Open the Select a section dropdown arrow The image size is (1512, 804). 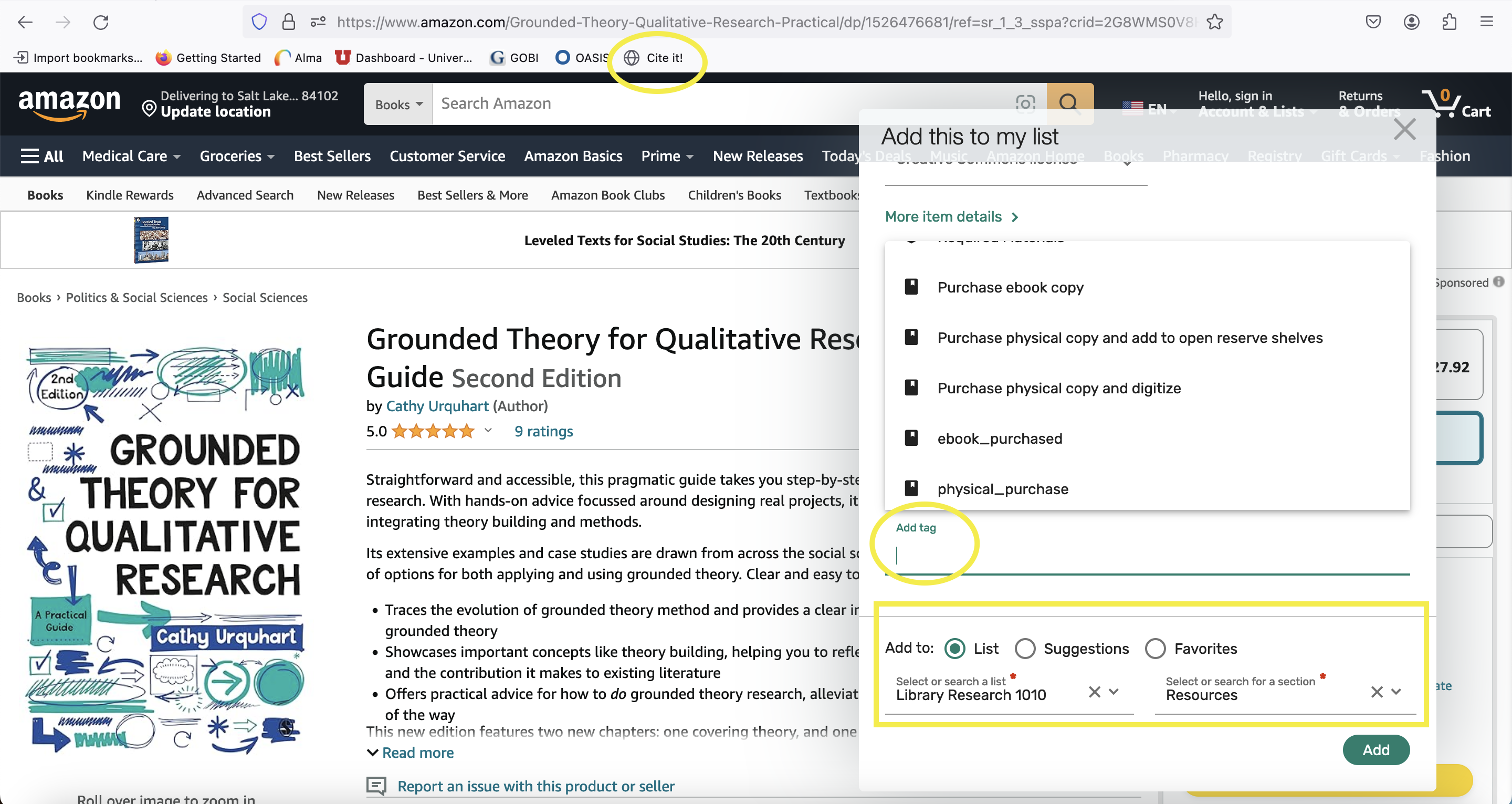tap(1396, 692)
